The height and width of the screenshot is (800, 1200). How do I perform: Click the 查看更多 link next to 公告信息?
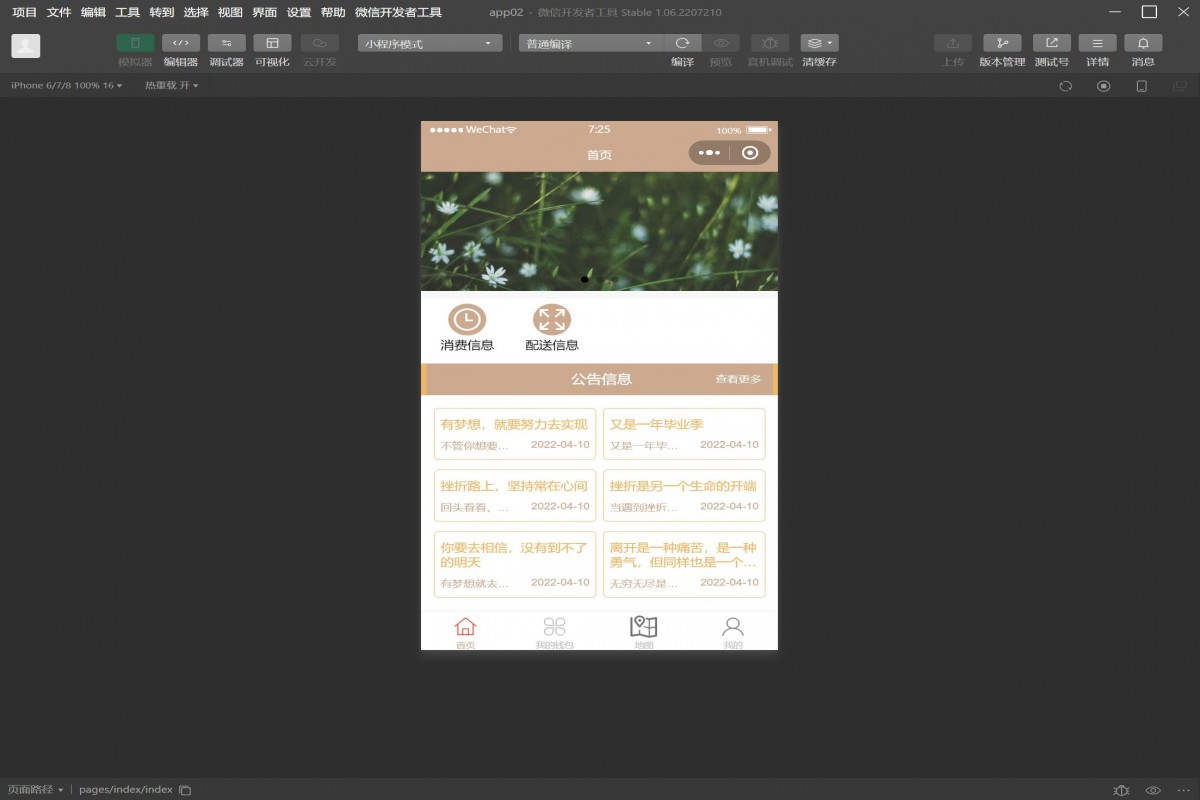coord(738,379)
